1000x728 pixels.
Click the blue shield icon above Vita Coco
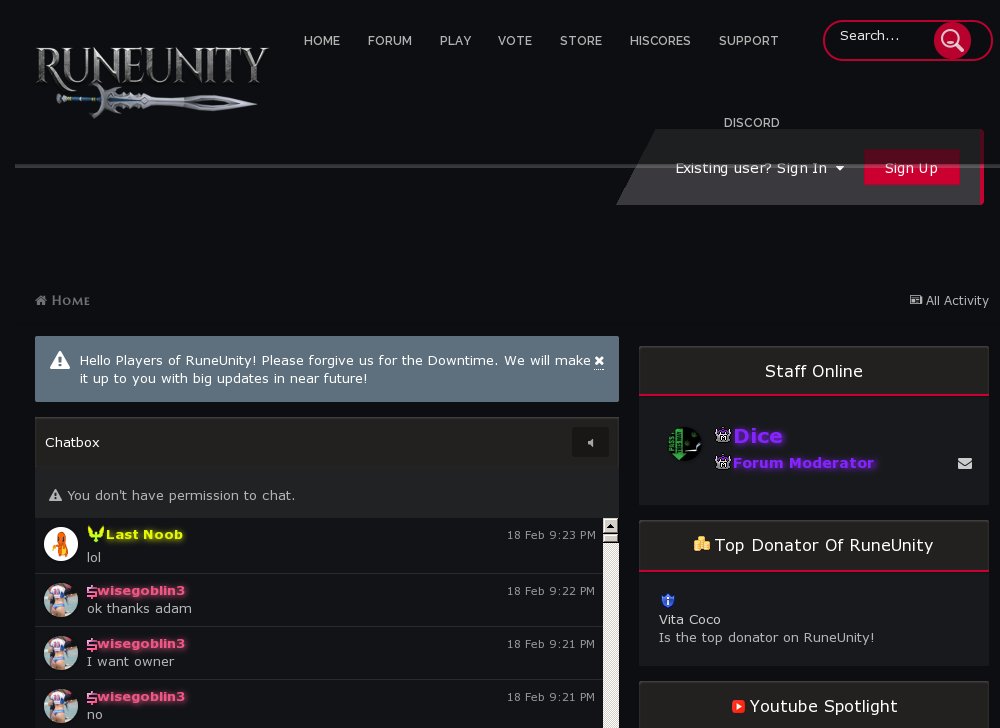[x=668, y=600]
